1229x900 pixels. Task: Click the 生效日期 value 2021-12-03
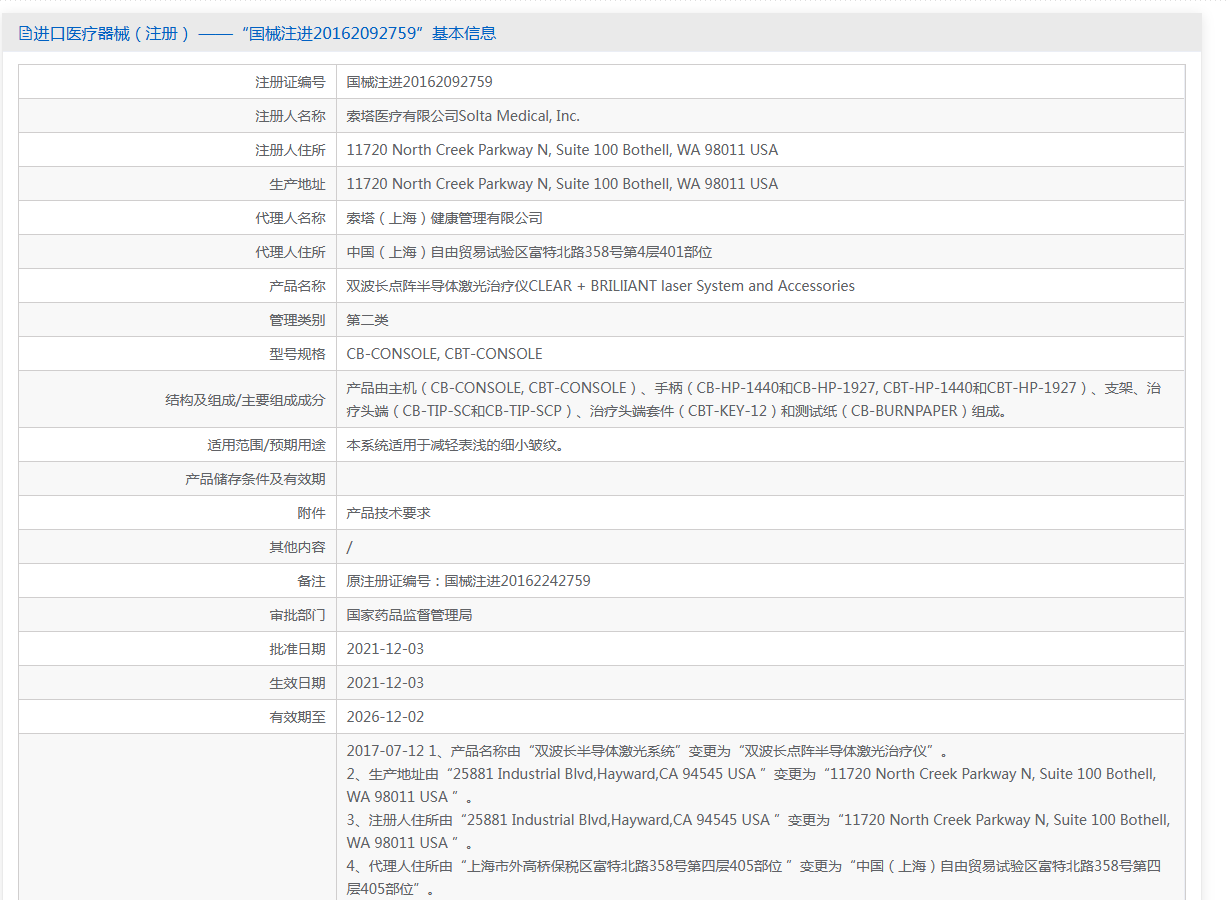pyautogui.click(x=385, y=683)
